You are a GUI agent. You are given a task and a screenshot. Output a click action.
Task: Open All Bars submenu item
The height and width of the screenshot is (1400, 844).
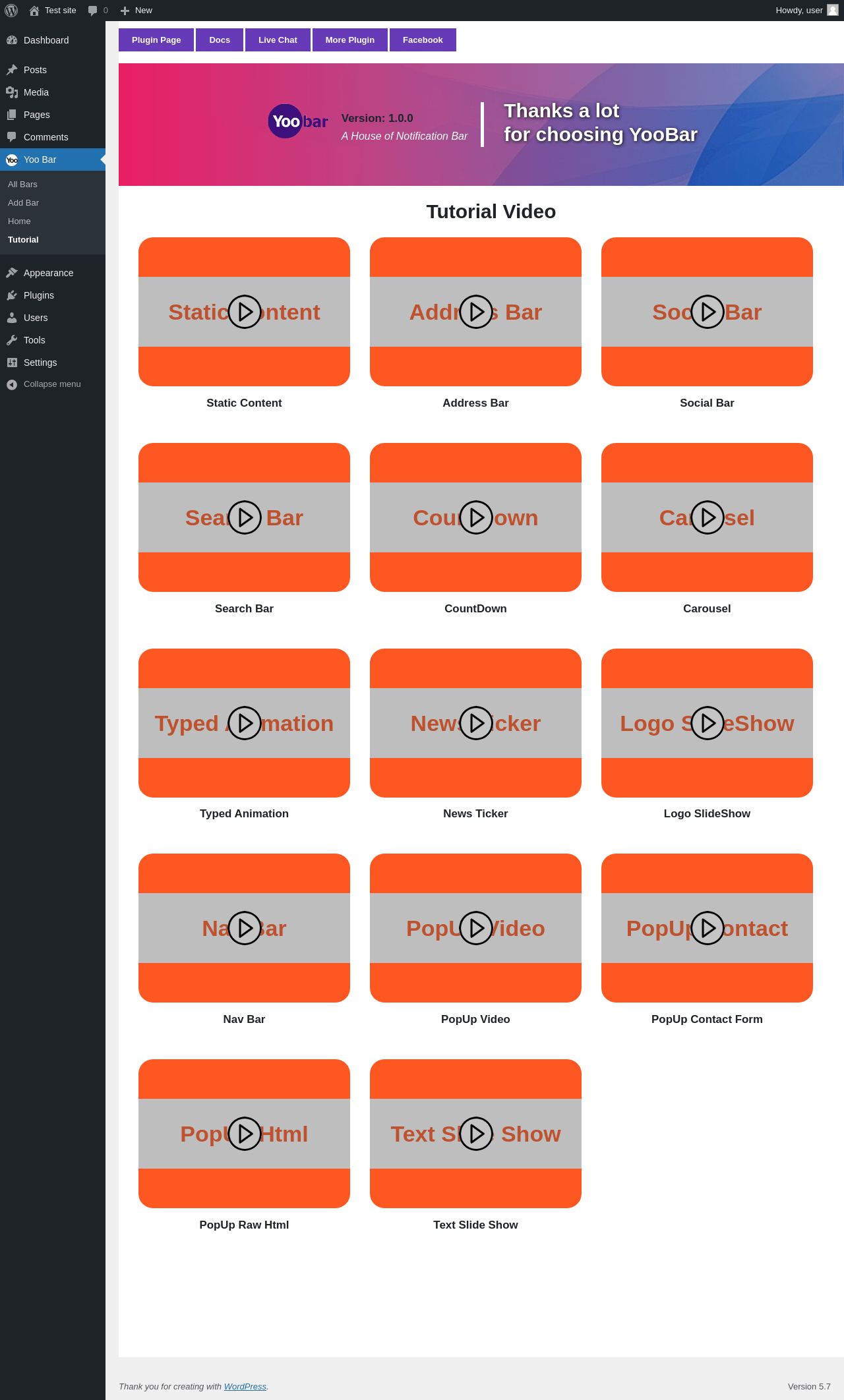coord(22,185)
